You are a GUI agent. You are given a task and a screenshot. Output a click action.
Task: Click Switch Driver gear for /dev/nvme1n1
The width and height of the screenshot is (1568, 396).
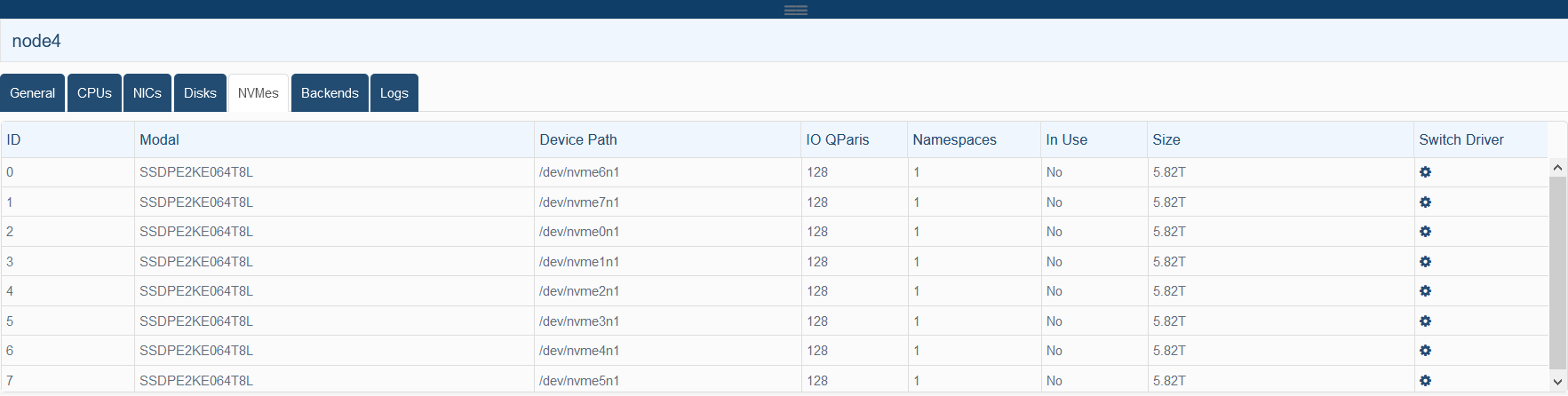1425,262
